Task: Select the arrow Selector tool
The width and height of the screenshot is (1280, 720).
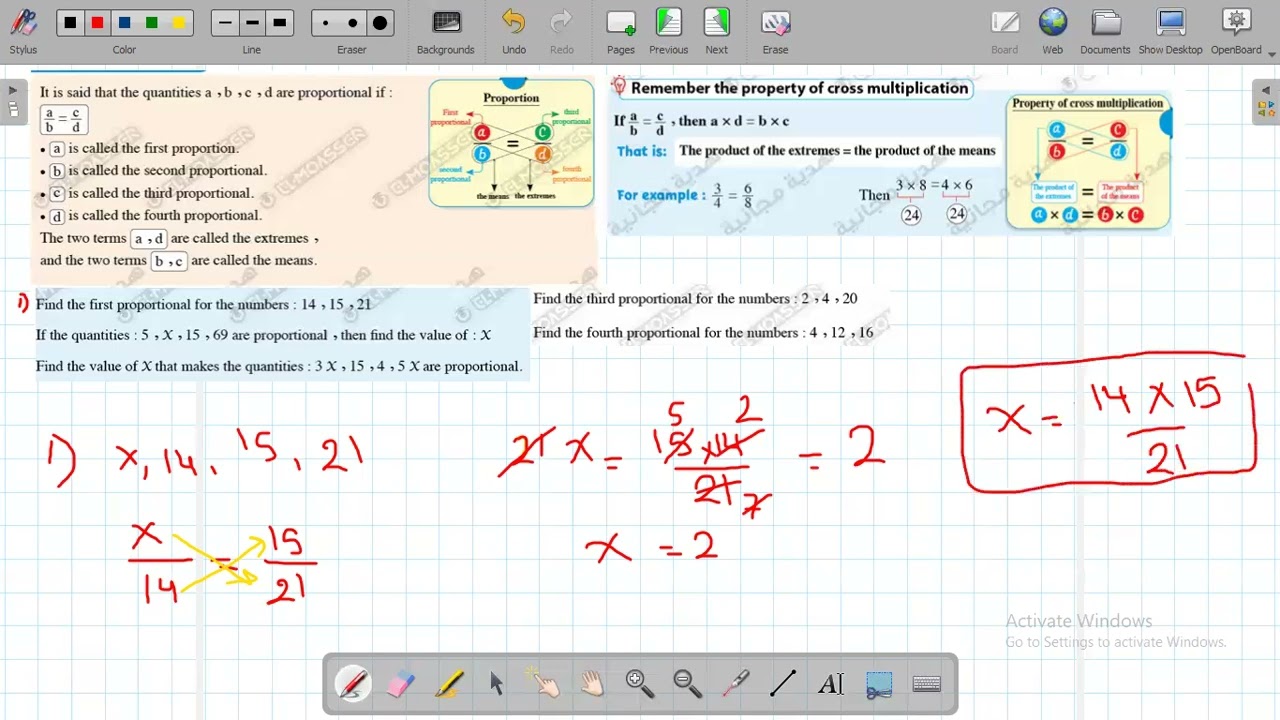Action: (x=496, y=684)
